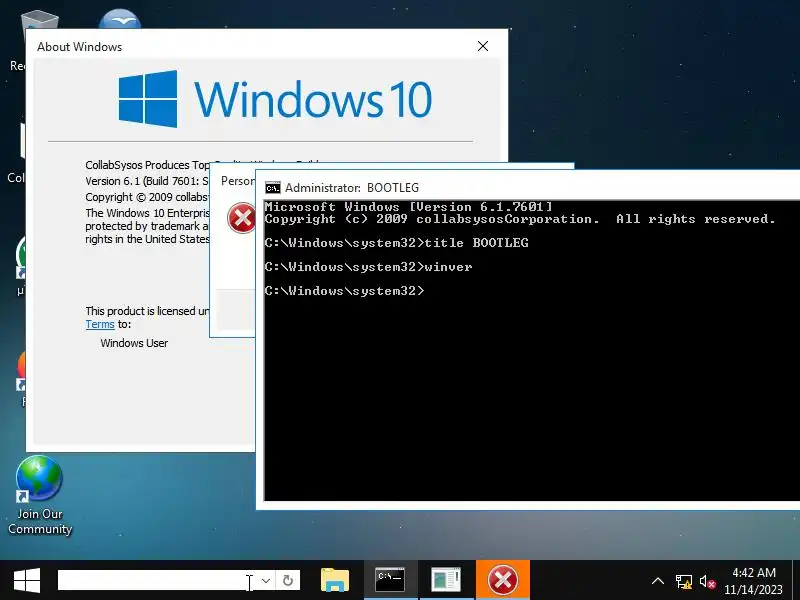
Task: Click the Administrator: BOOTLEG title bar text
Action: pos(352,188)
